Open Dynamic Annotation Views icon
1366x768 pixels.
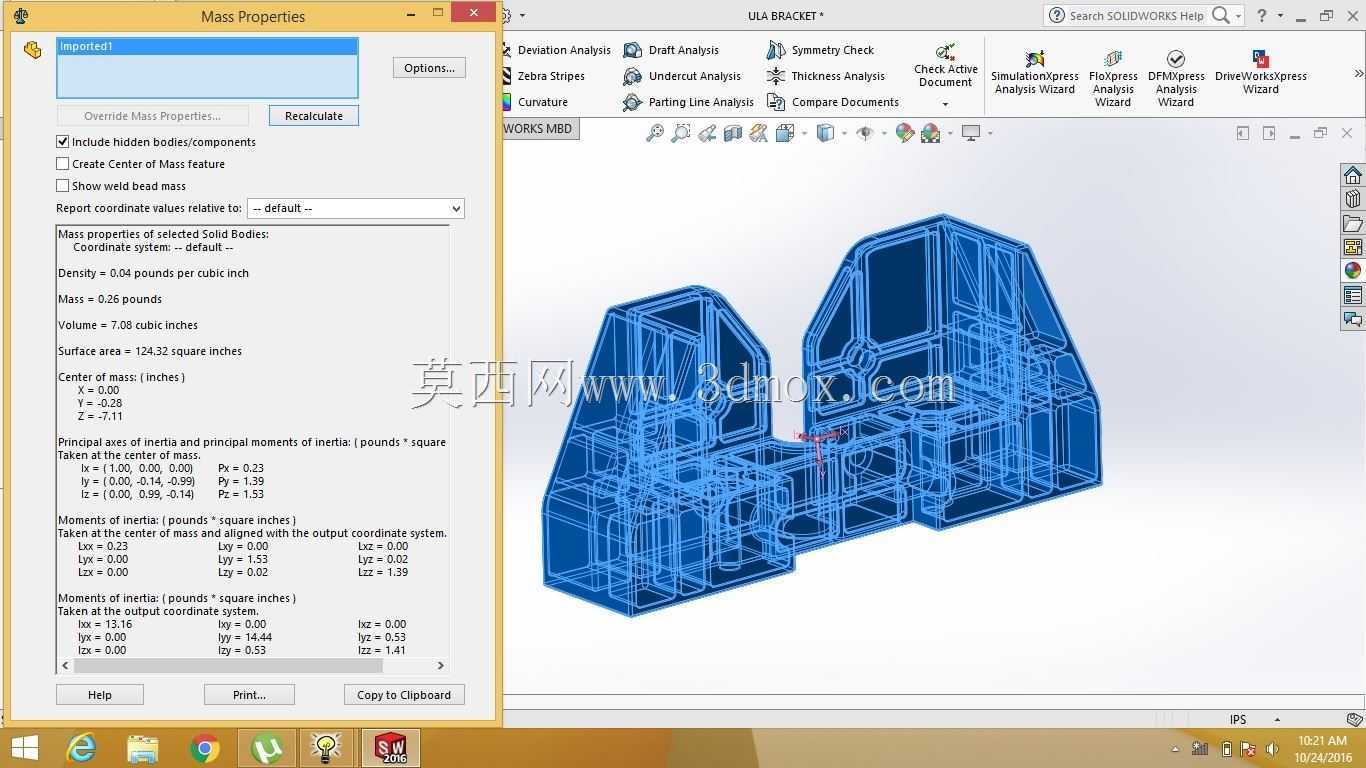click(759, 133)
